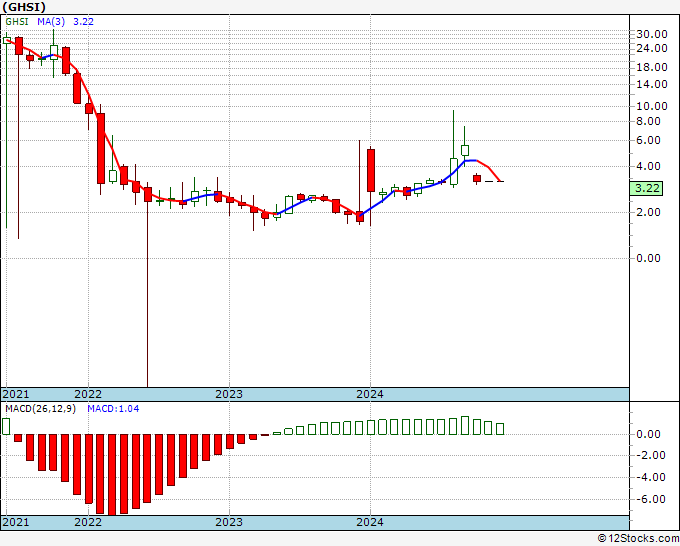
Task: Click the 2023 label on price chart timeline
Action: (x=229, y=394)
